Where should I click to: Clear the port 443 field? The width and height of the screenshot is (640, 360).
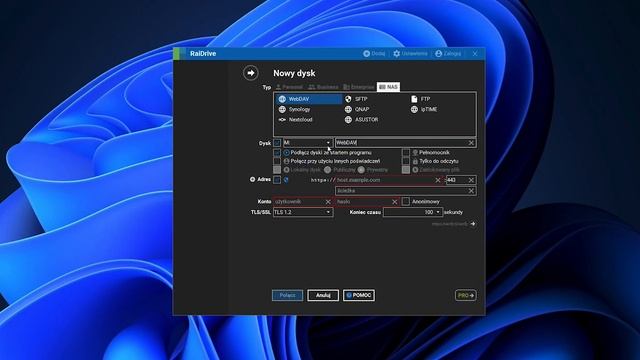pos(471,180)
